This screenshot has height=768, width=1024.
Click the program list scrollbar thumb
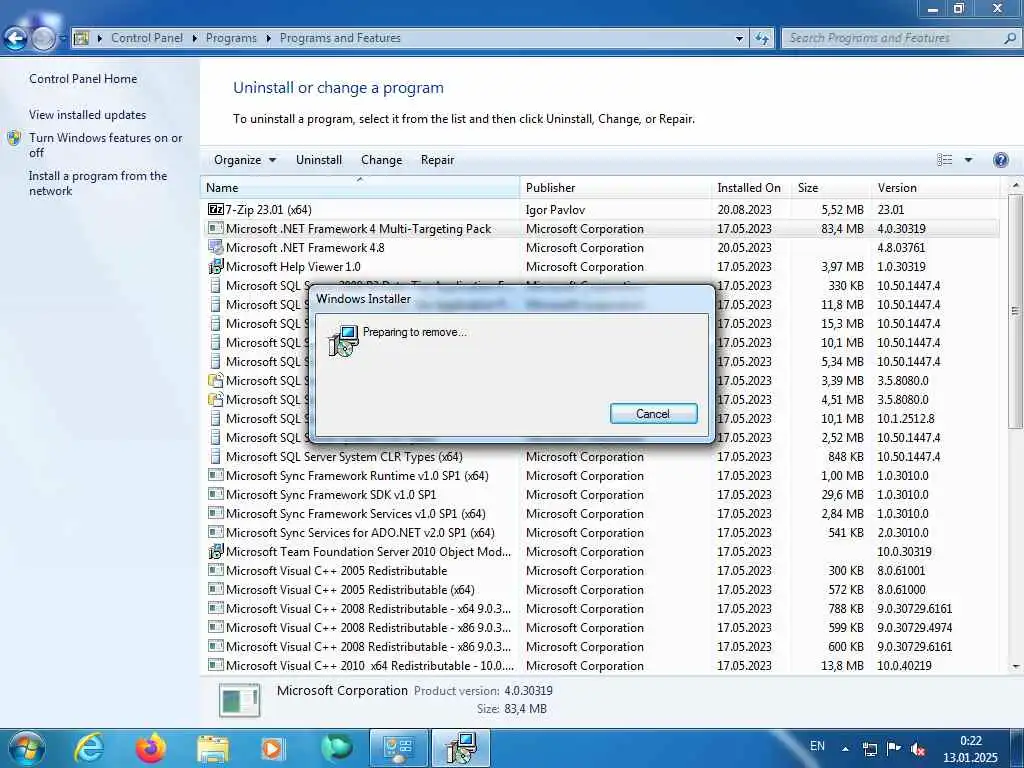point(1015,311)
